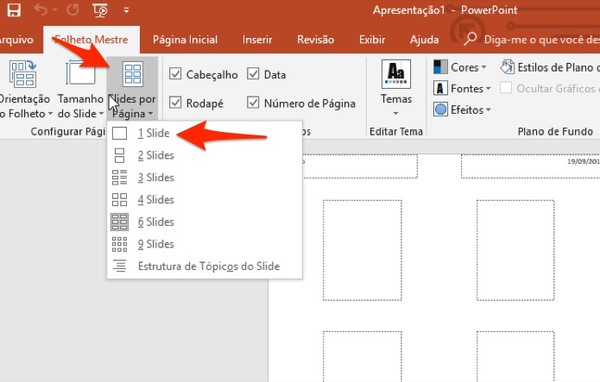Switch to the Exibir tab
This screenshot has width=600, height=382.
372,40
